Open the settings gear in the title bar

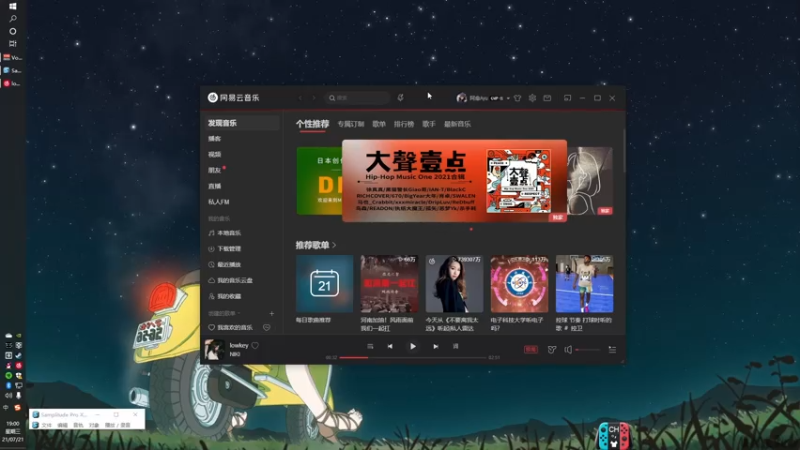[532, 98]
